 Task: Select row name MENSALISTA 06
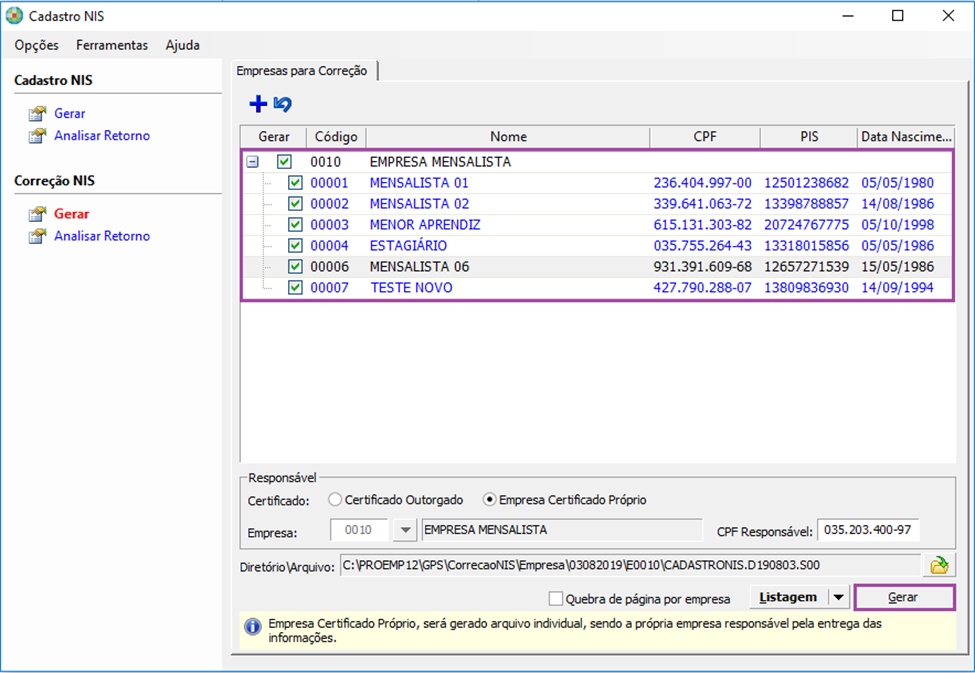tap(420, 267)
